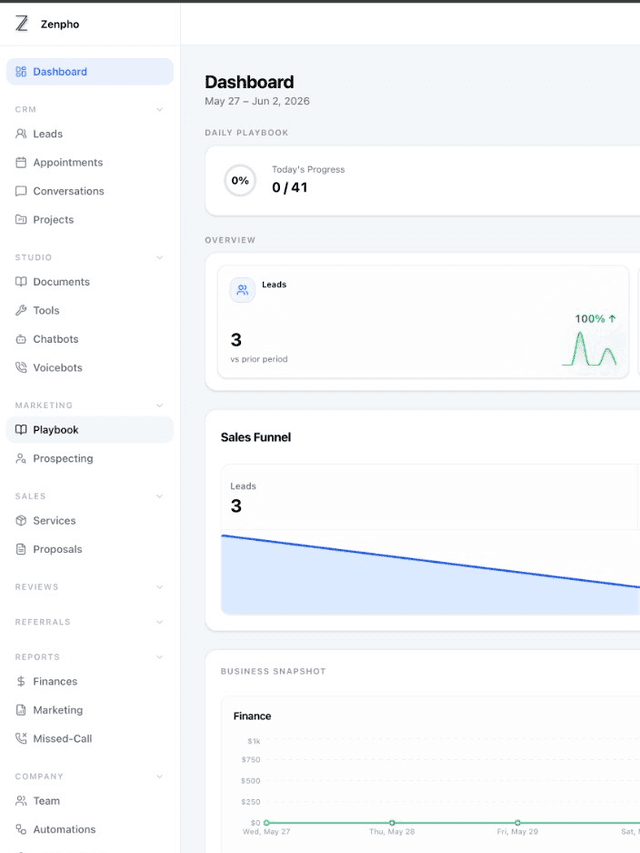Click the Sales Funnel heading
The image size is (640, 853).
(256, 437)
